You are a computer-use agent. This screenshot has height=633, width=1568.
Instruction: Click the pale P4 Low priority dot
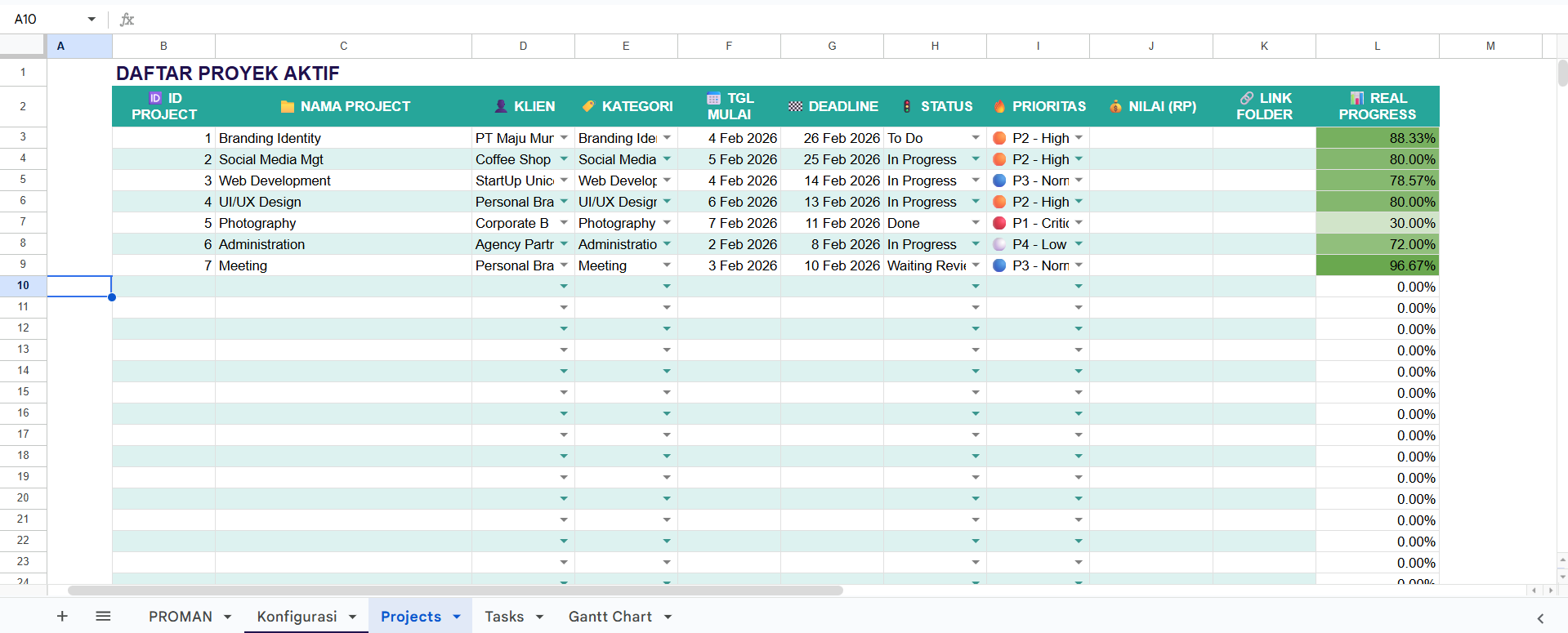999,244
